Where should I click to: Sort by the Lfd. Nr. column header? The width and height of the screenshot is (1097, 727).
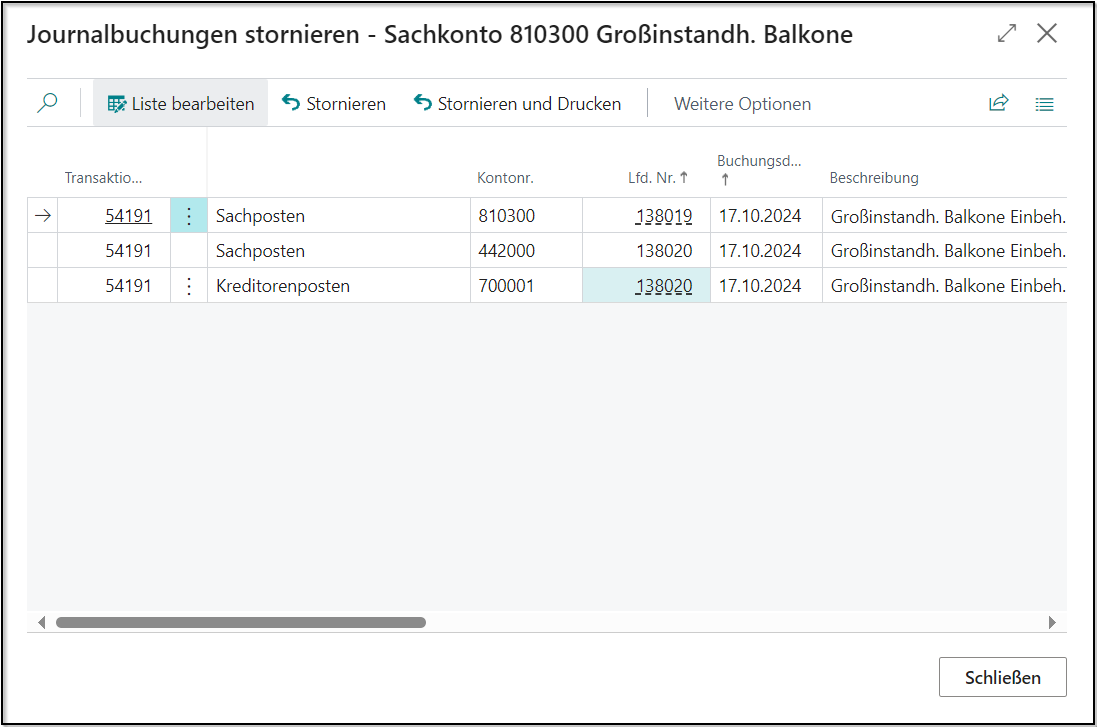[x=651, y=178]
